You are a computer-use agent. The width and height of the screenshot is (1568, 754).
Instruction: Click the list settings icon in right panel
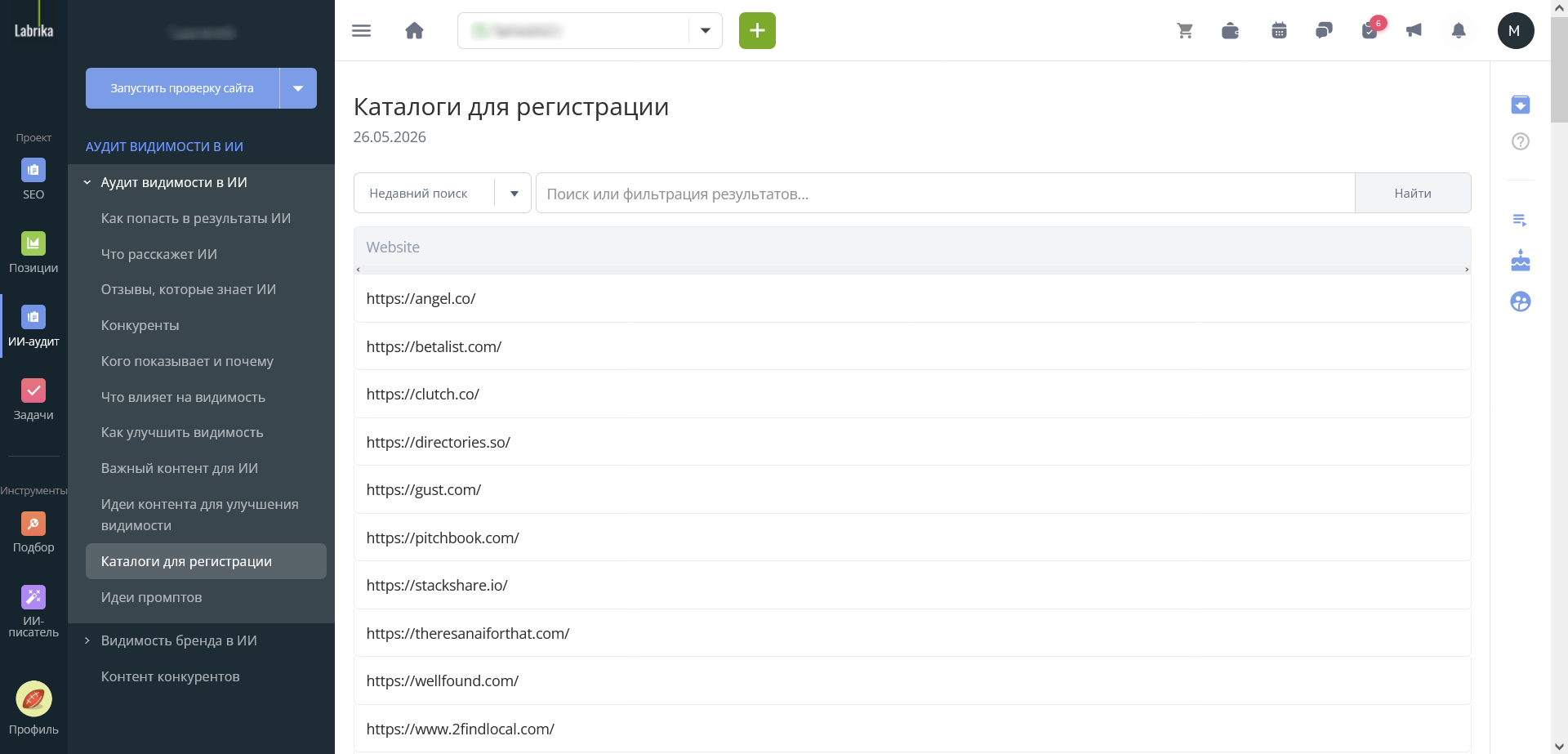point(1520,220)
